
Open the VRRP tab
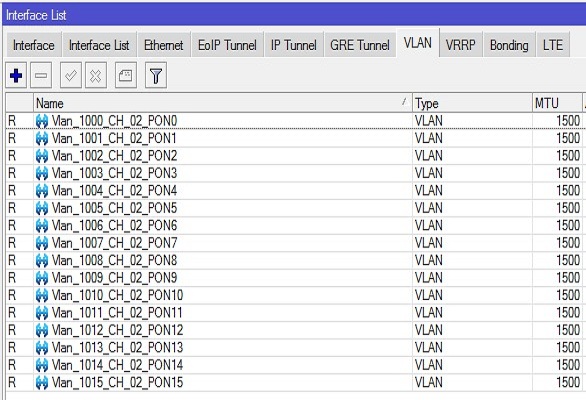point(461,45)
